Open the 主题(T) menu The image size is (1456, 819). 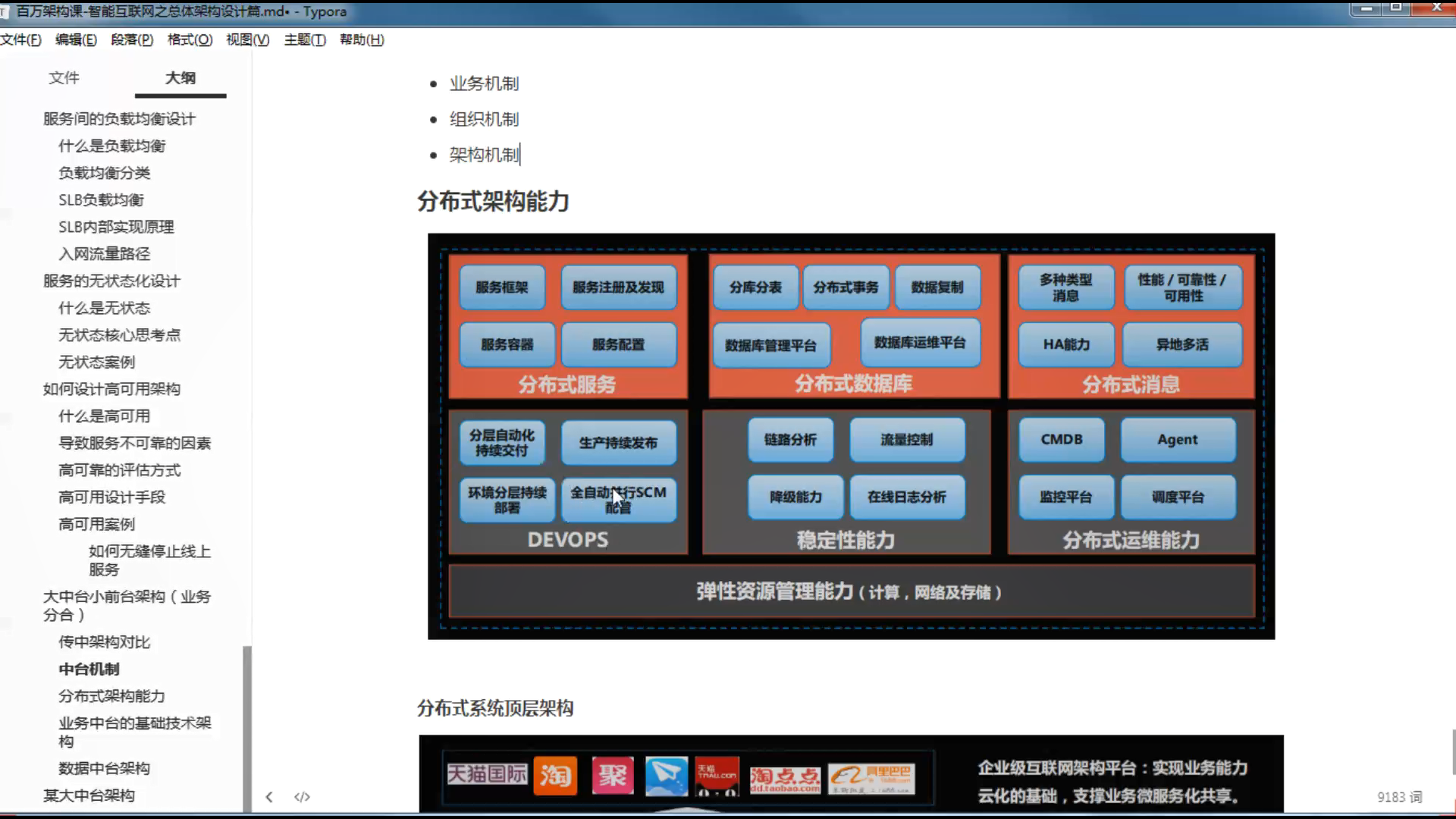(x=305, y=39)
